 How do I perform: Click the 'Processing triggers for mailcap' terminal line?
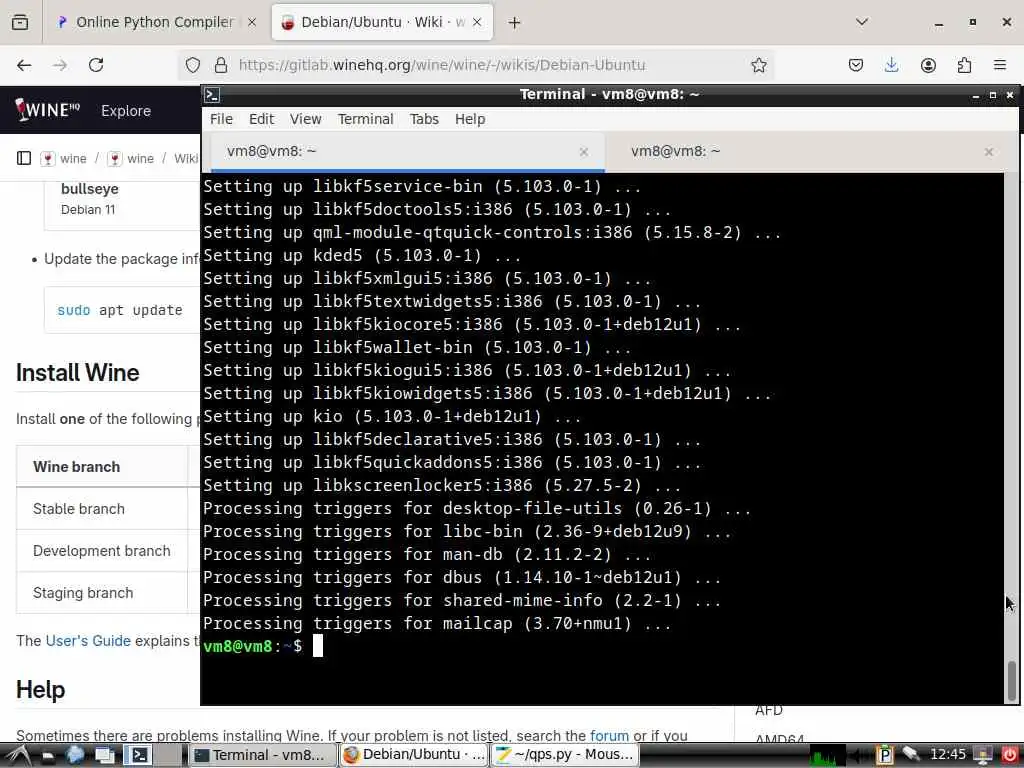coord(437,624)
